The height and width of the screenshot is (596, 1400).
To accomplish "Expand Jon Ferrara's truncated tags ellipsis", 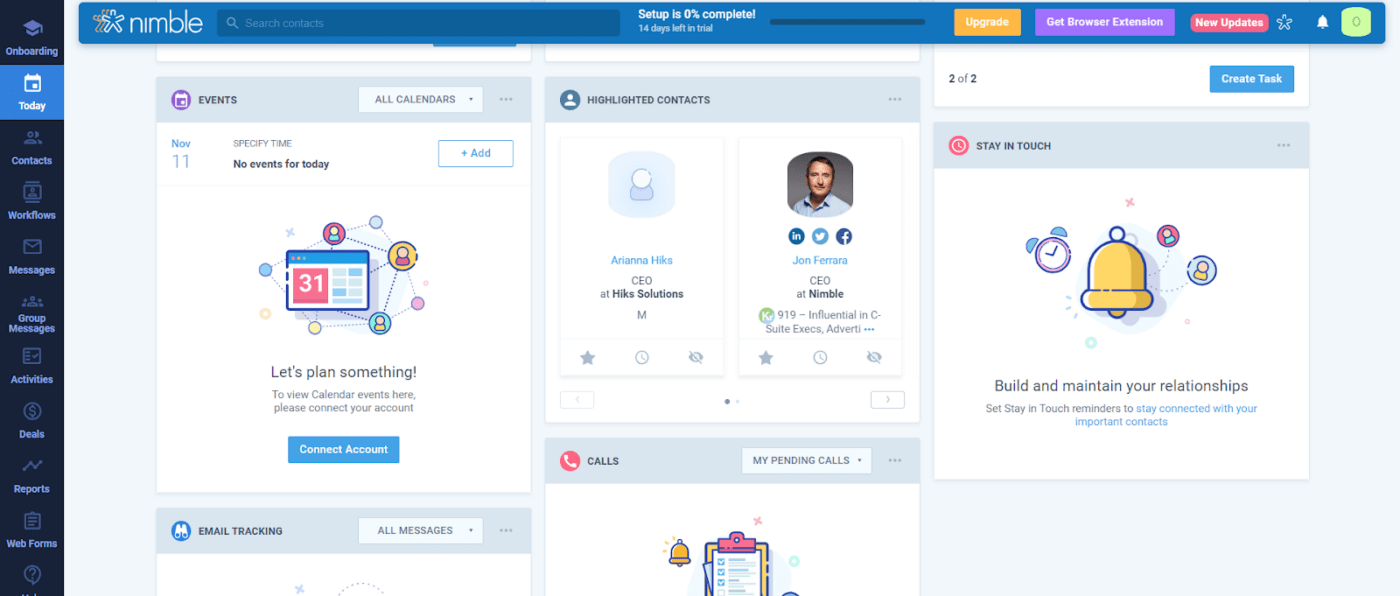I will coord(869,329).
